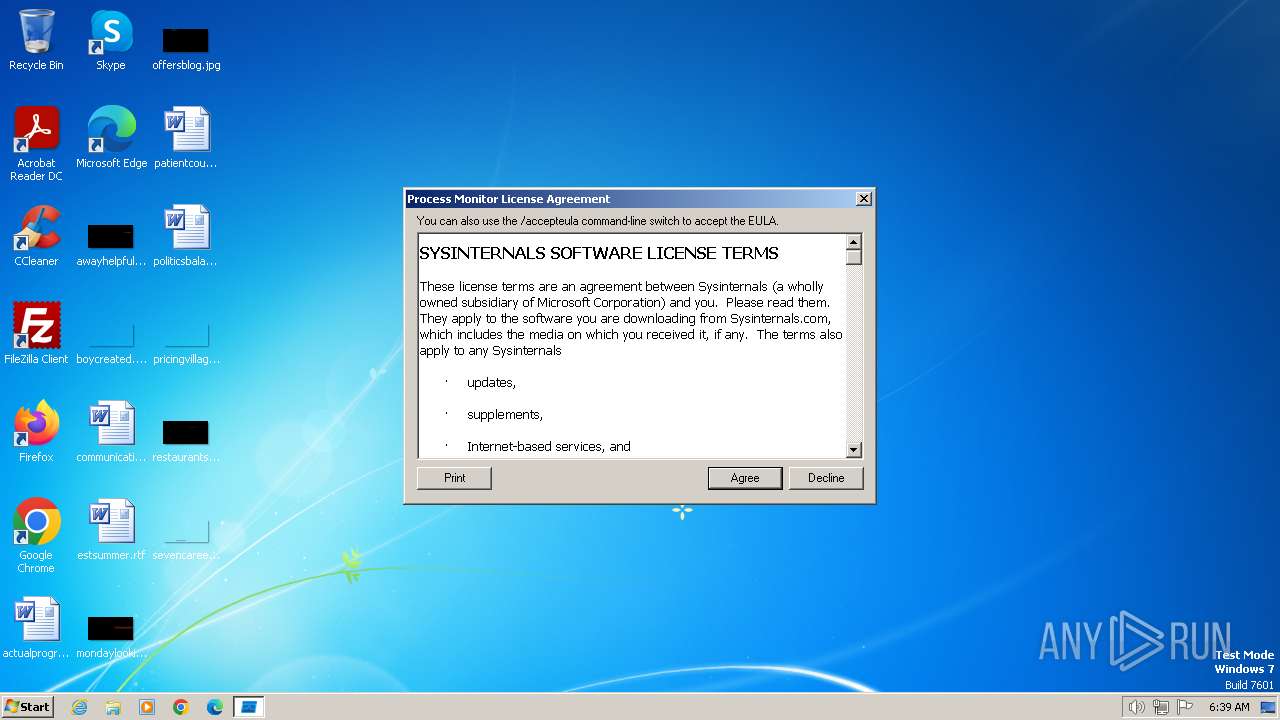Click the 6:39 AM taskbar clock
The image size is (1280, 720).
[1229, 707]
